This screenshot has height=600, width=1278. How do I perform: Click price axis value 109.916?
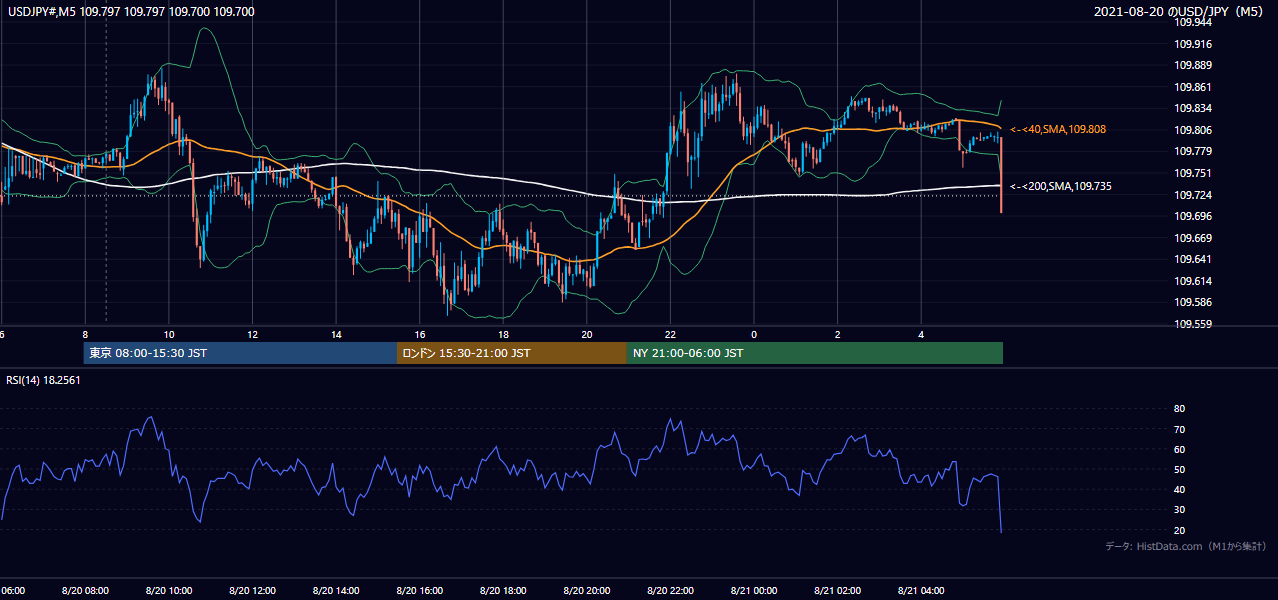pos(1194,44)
